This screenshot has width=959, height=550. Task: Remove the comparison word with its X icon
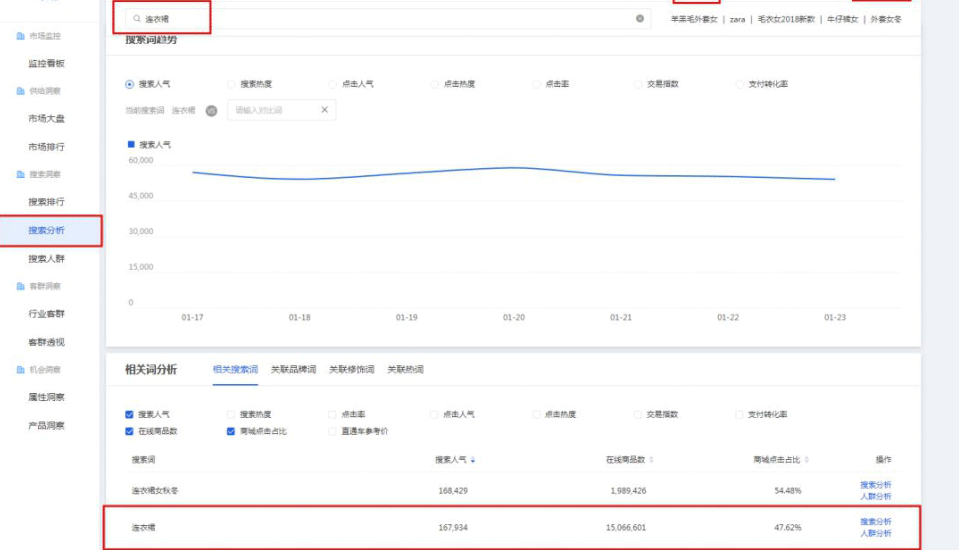(324, 110)
